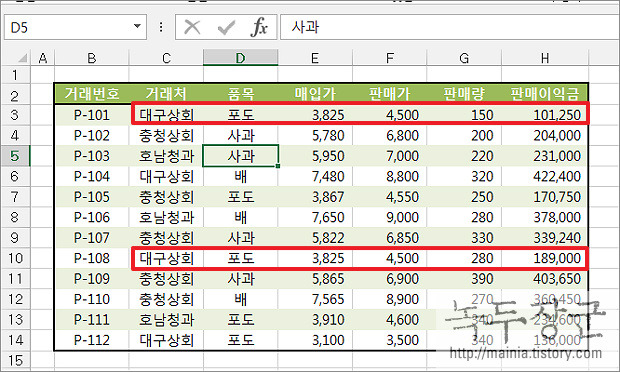This screenshot has height=372, width=620.
Task: Select column F header
Action: [x=389, y=58]
